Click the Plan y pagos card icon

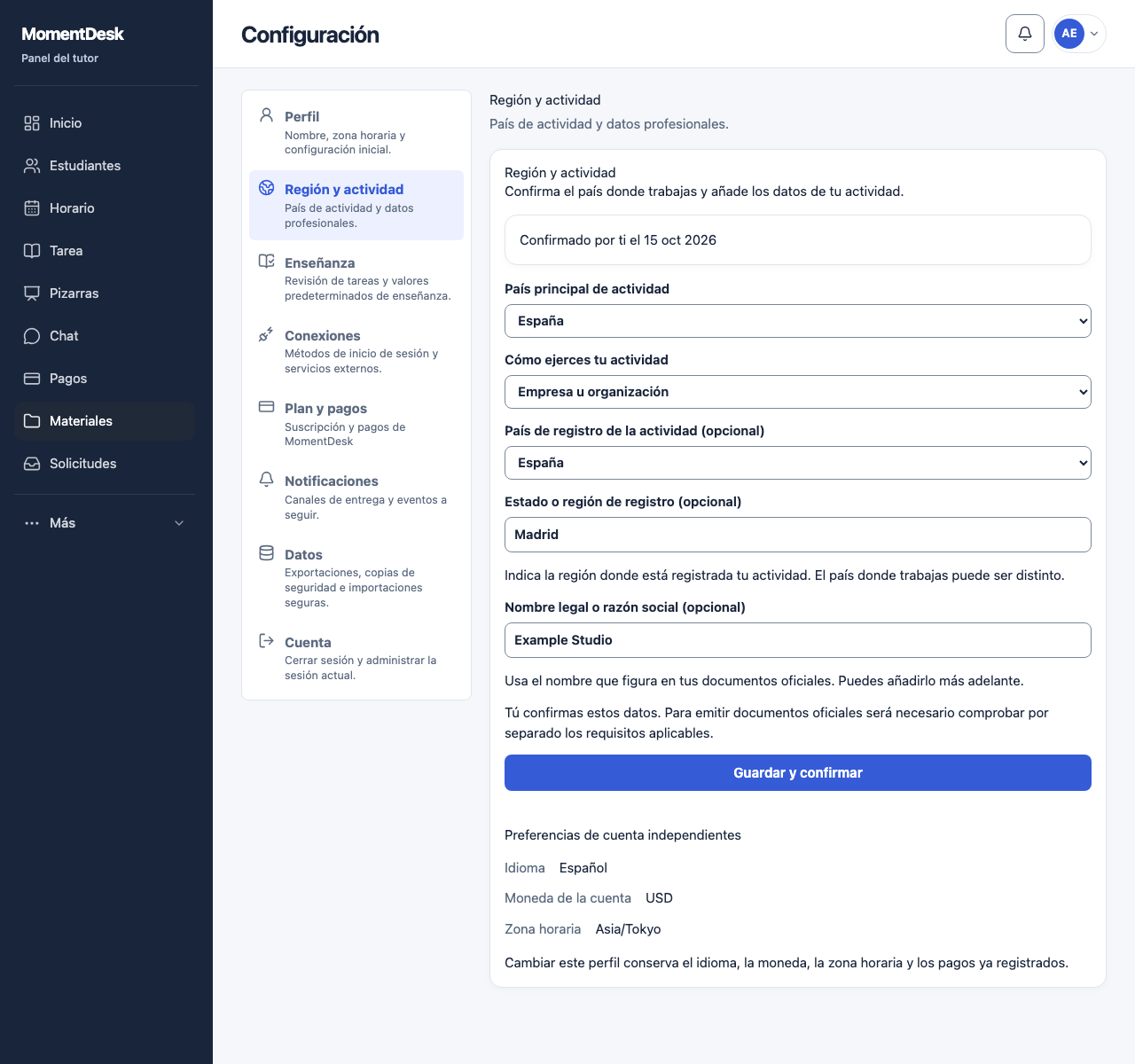point(266,407)
